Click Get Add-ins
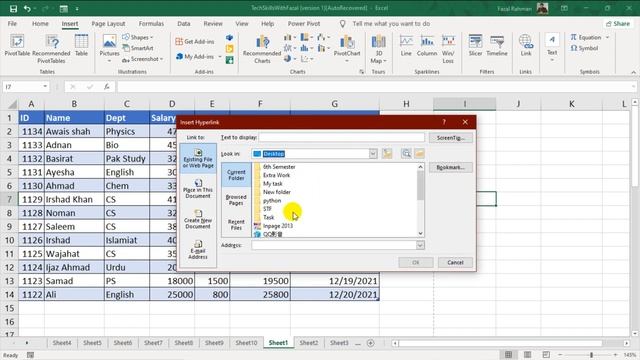Screen dimensions: 640x360 point(195,41)
